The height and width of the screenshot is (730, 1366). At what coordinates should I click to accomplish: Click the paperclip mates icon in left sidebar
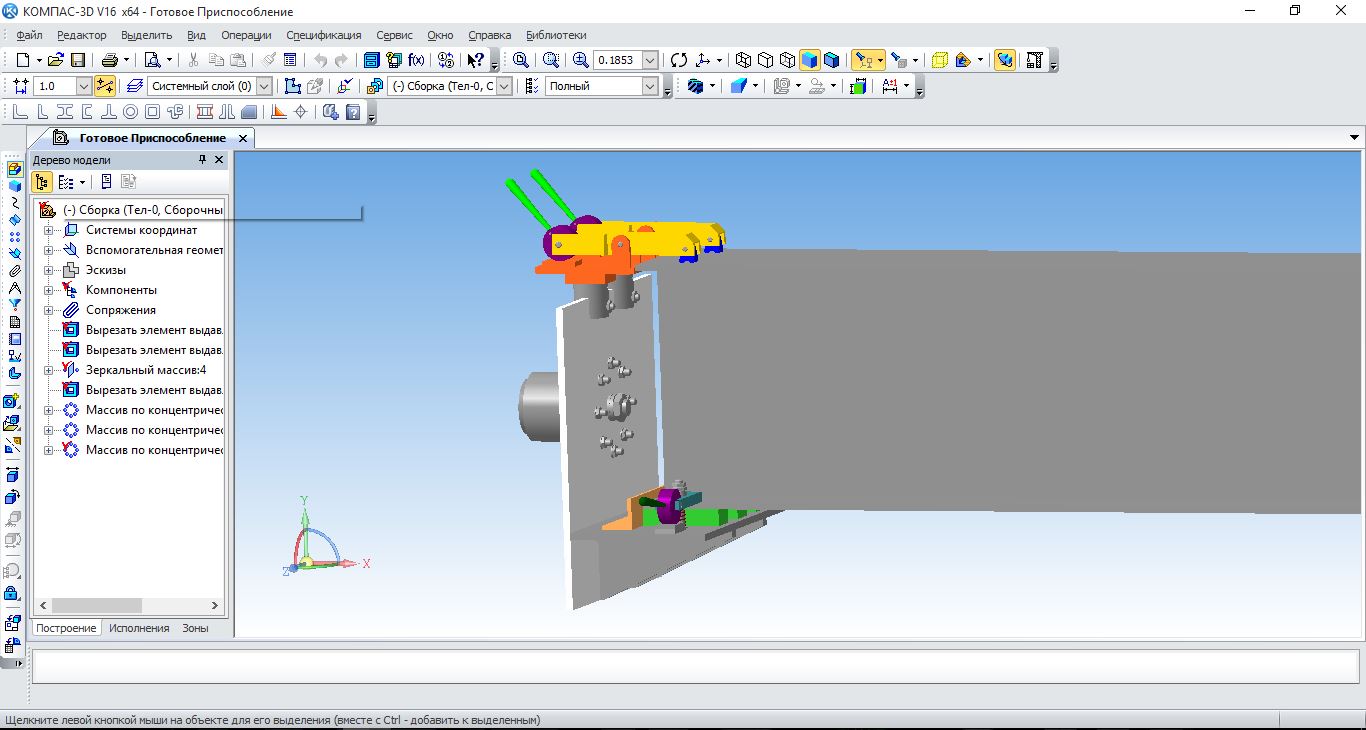tap(14, 271)
